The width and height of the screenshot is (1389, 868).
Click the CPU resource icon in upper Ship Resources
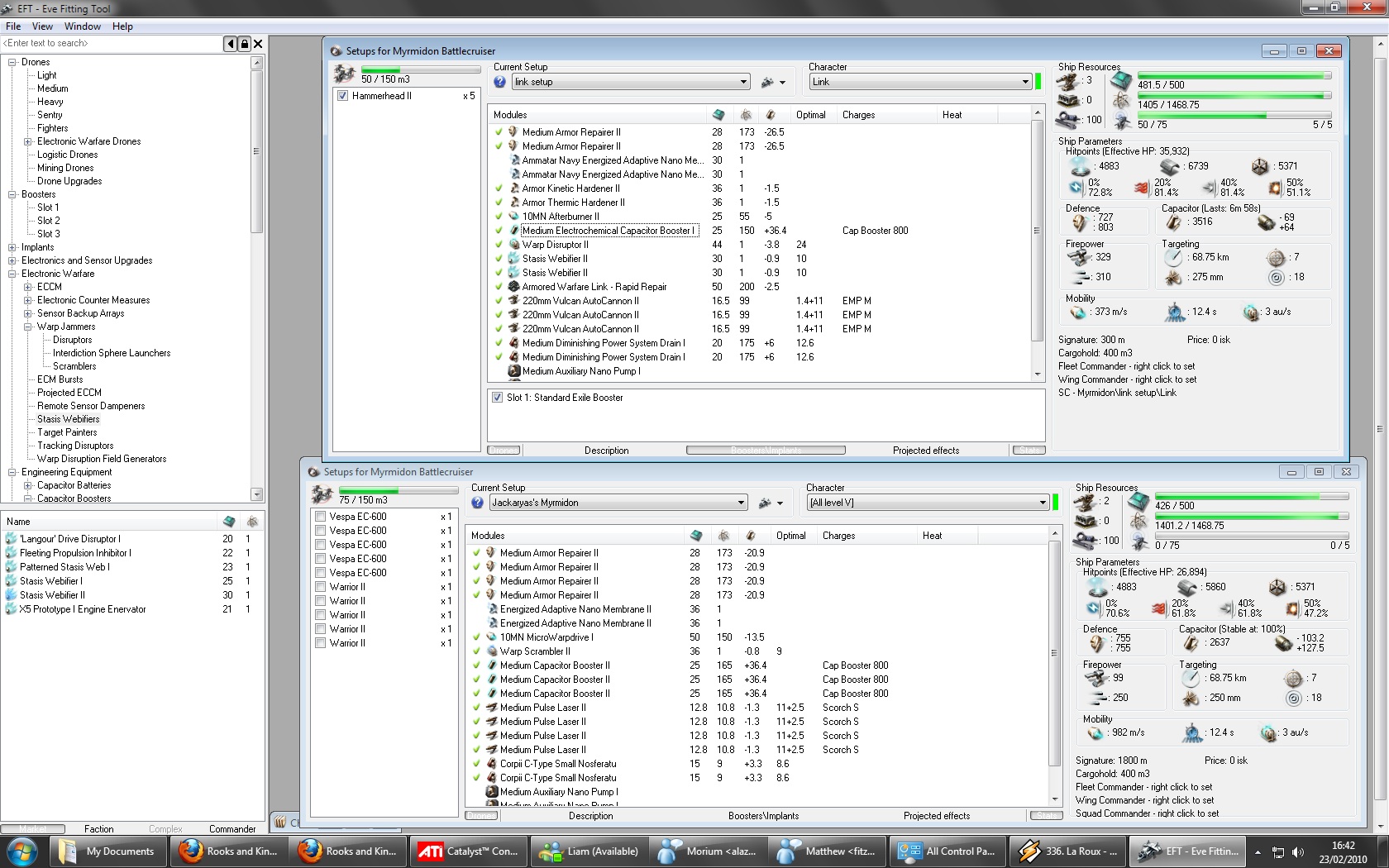(x=1121, y=81)
